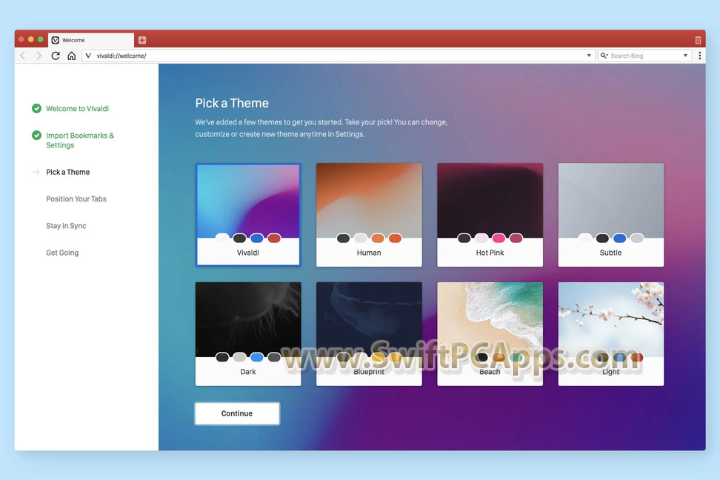Click the Continue button

[237, 413]
